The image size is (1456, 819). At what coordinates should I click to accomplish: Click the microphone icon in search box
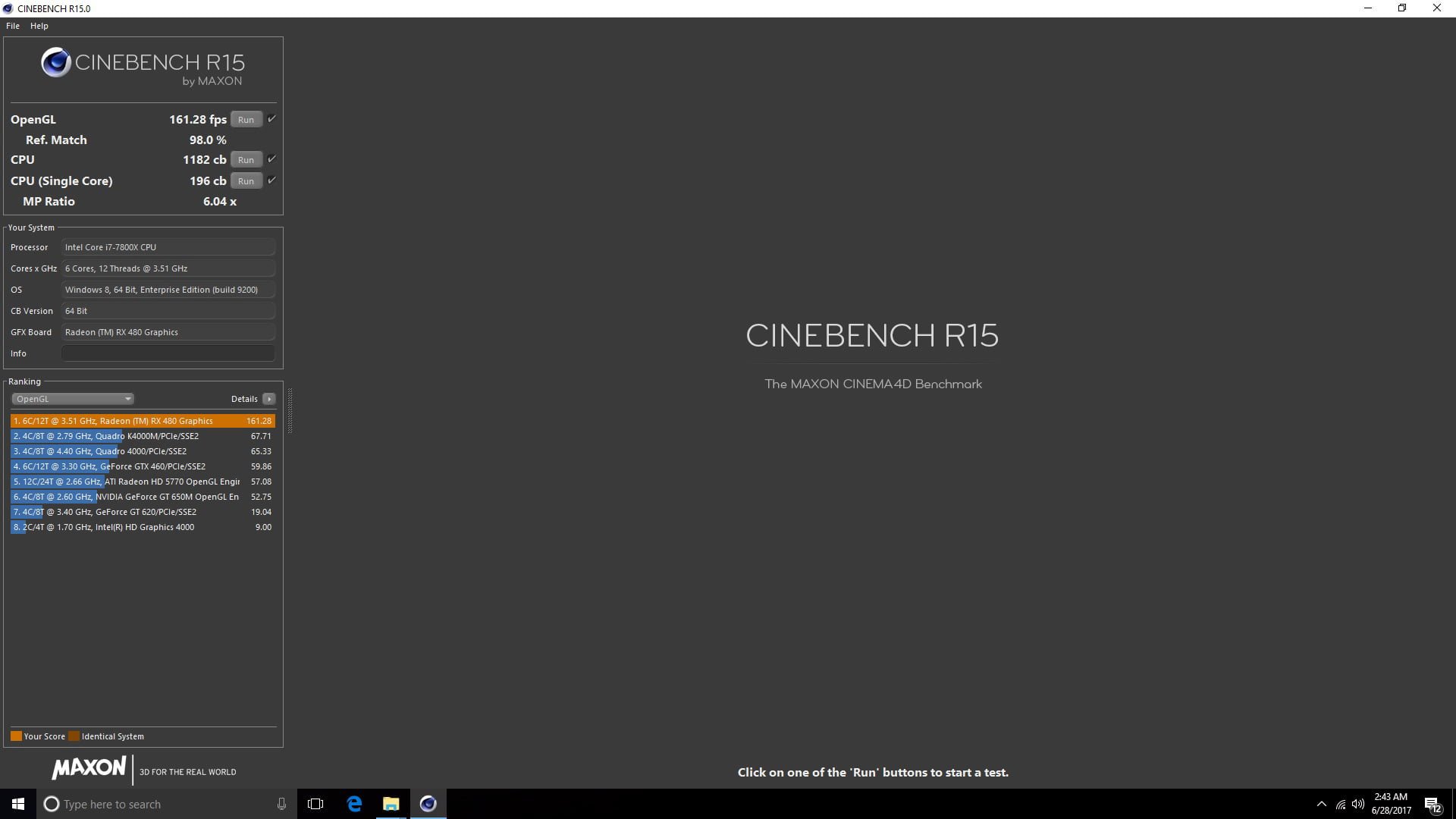(x=281, y=804)
